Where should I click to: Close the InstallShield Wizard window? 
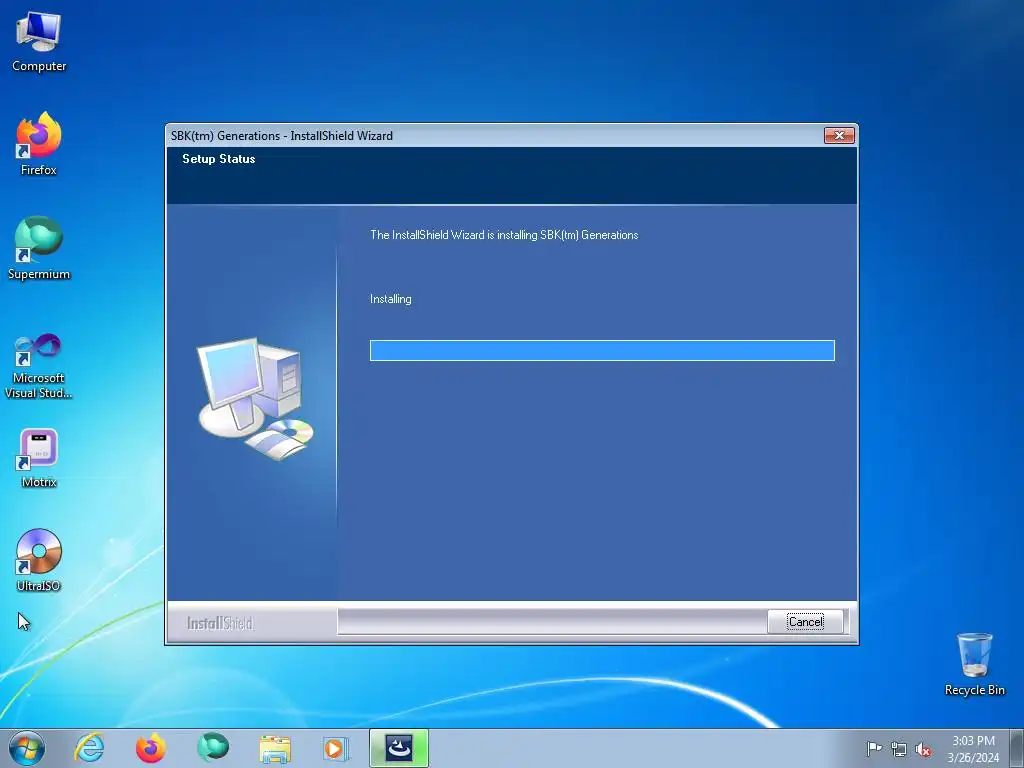tap(839, 135)
